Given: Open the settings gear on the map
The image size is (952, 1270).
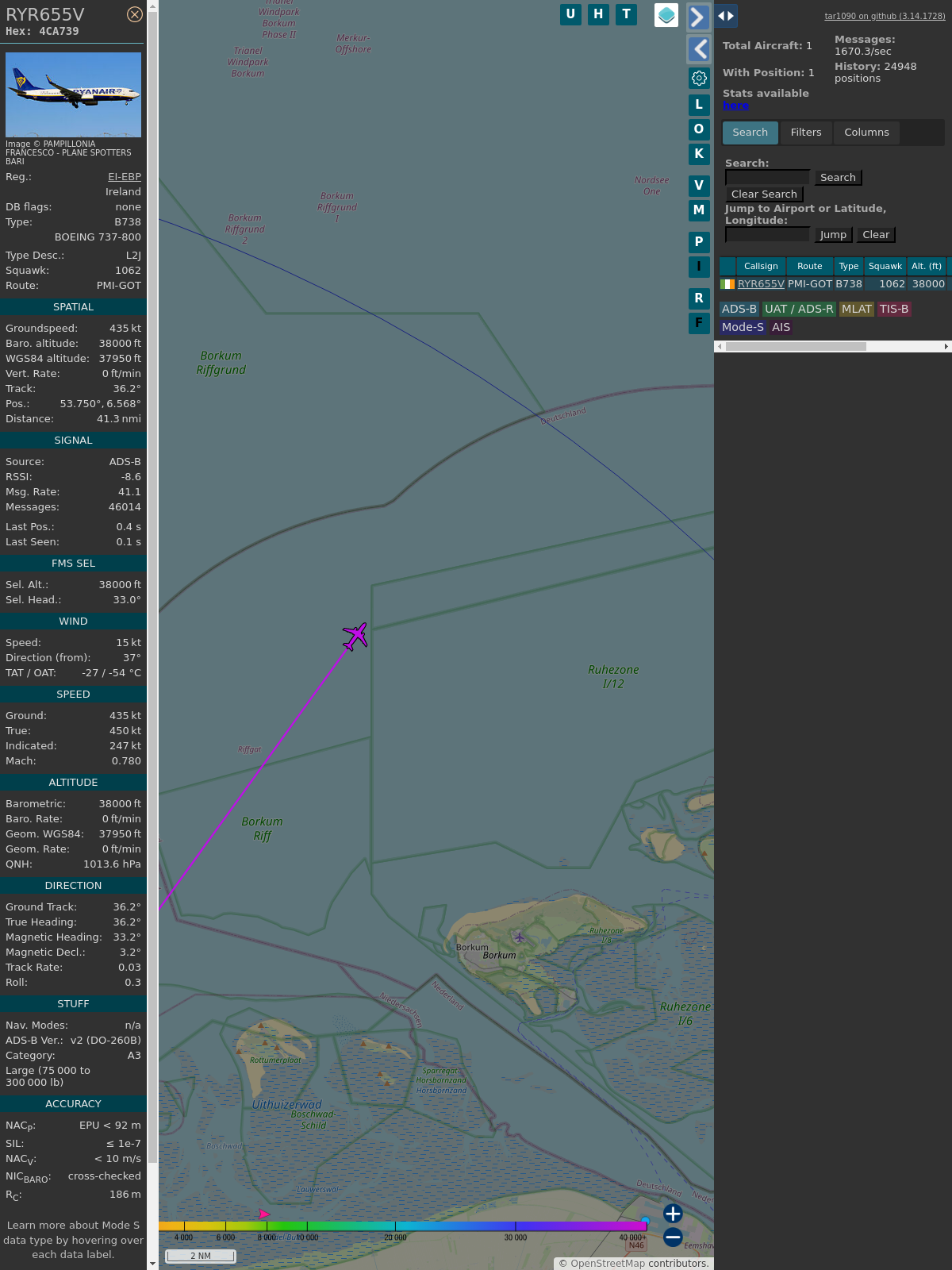Looking at the screenshot, I should coord(699,78).
